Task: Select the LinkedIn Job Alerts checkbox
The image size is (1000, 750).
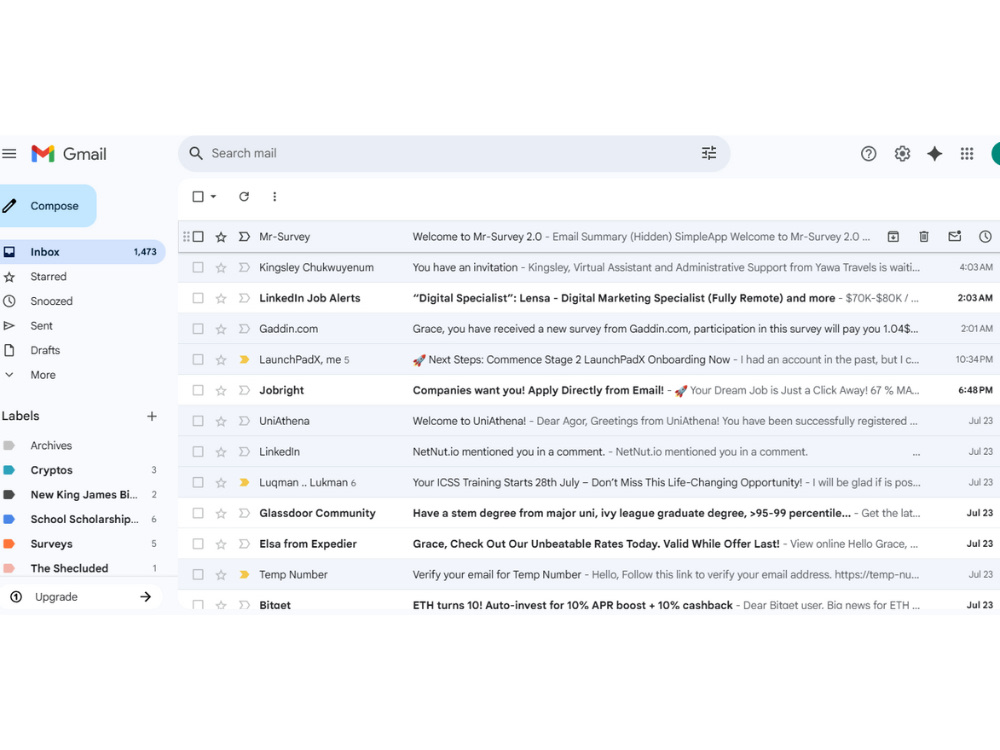Action: (198, 298)
